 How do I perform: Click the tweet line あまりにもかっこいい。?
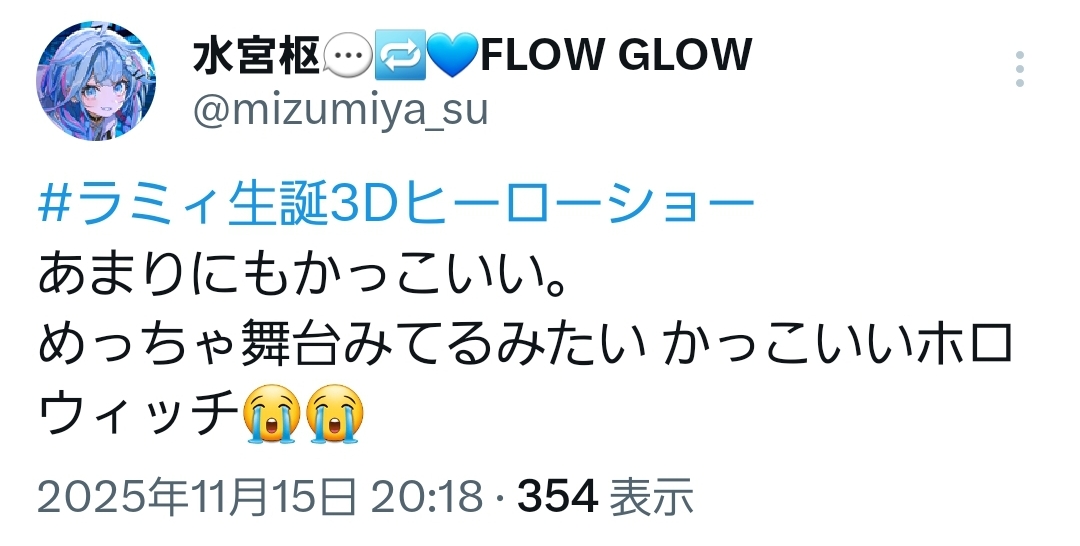coord(303,275)
